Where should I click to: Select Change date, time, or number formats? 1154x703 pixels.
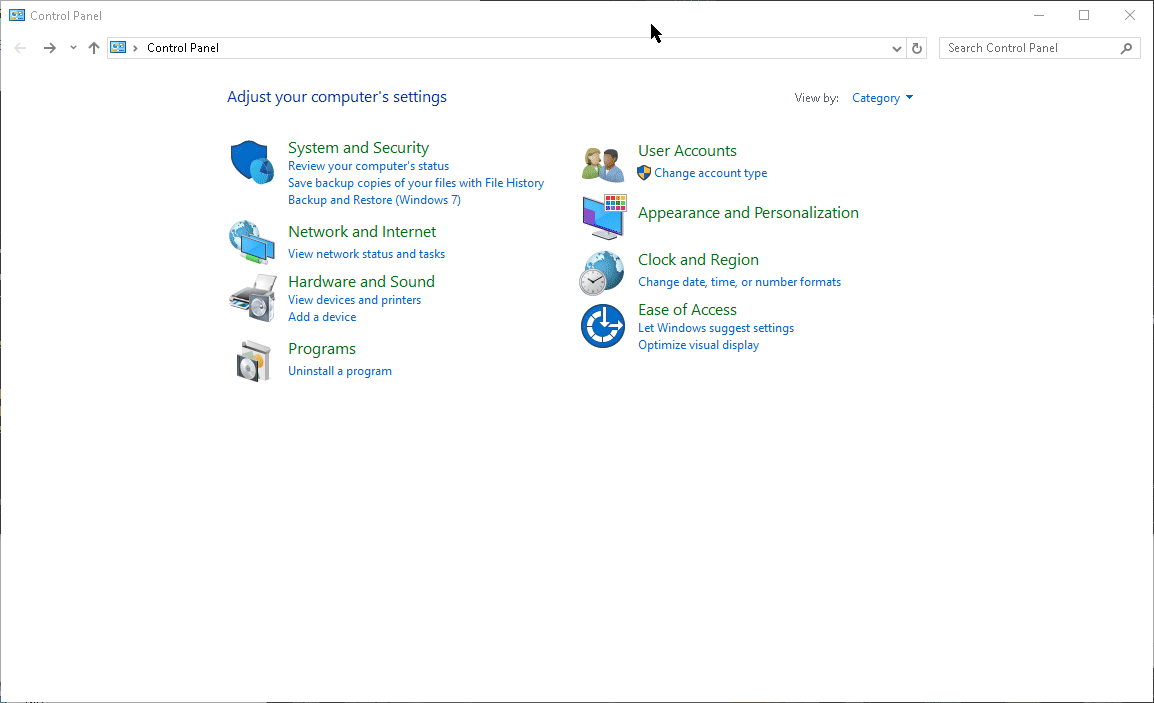(740, 282)
